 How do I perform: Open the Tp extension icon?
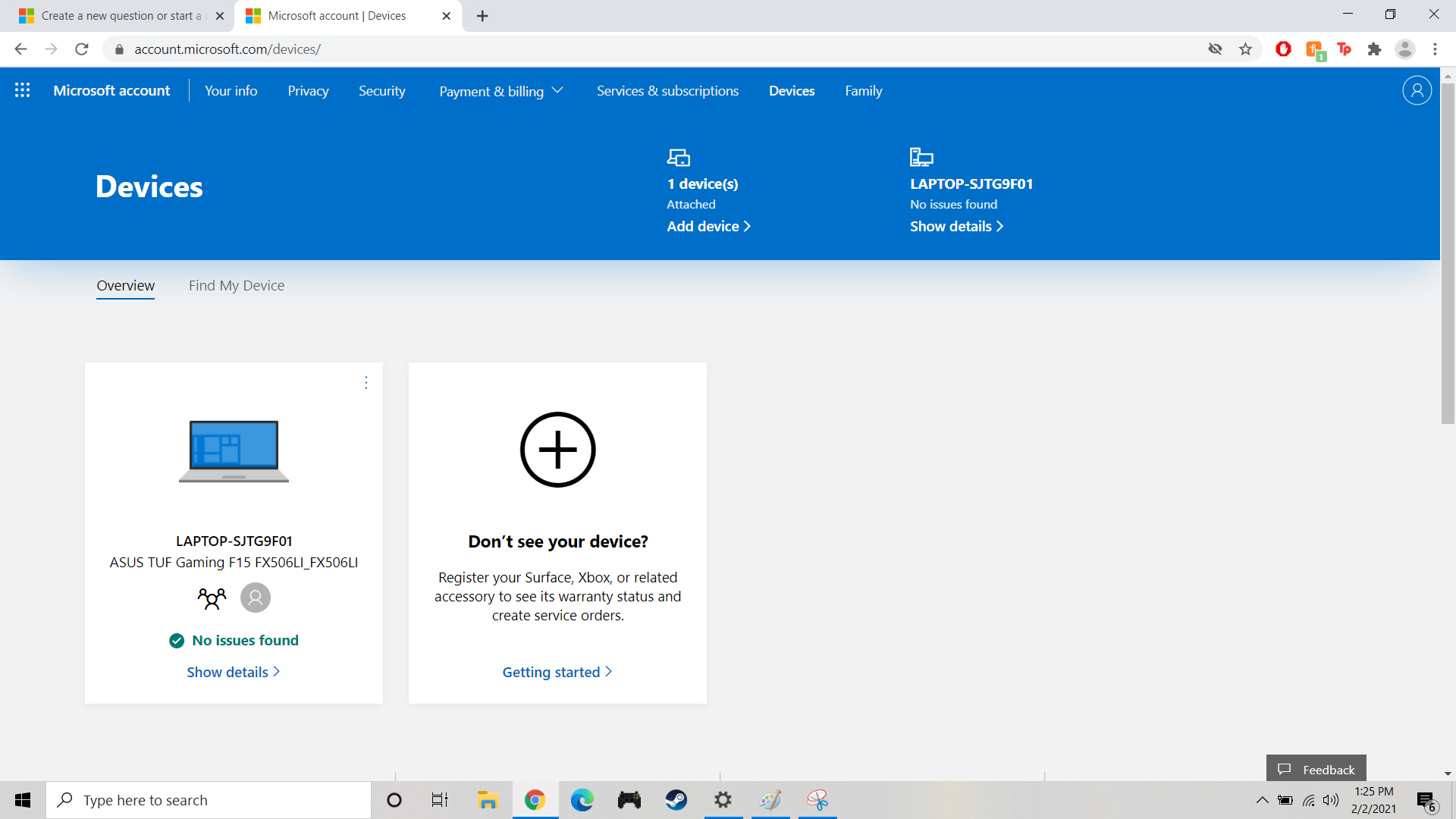[1345, 49]
